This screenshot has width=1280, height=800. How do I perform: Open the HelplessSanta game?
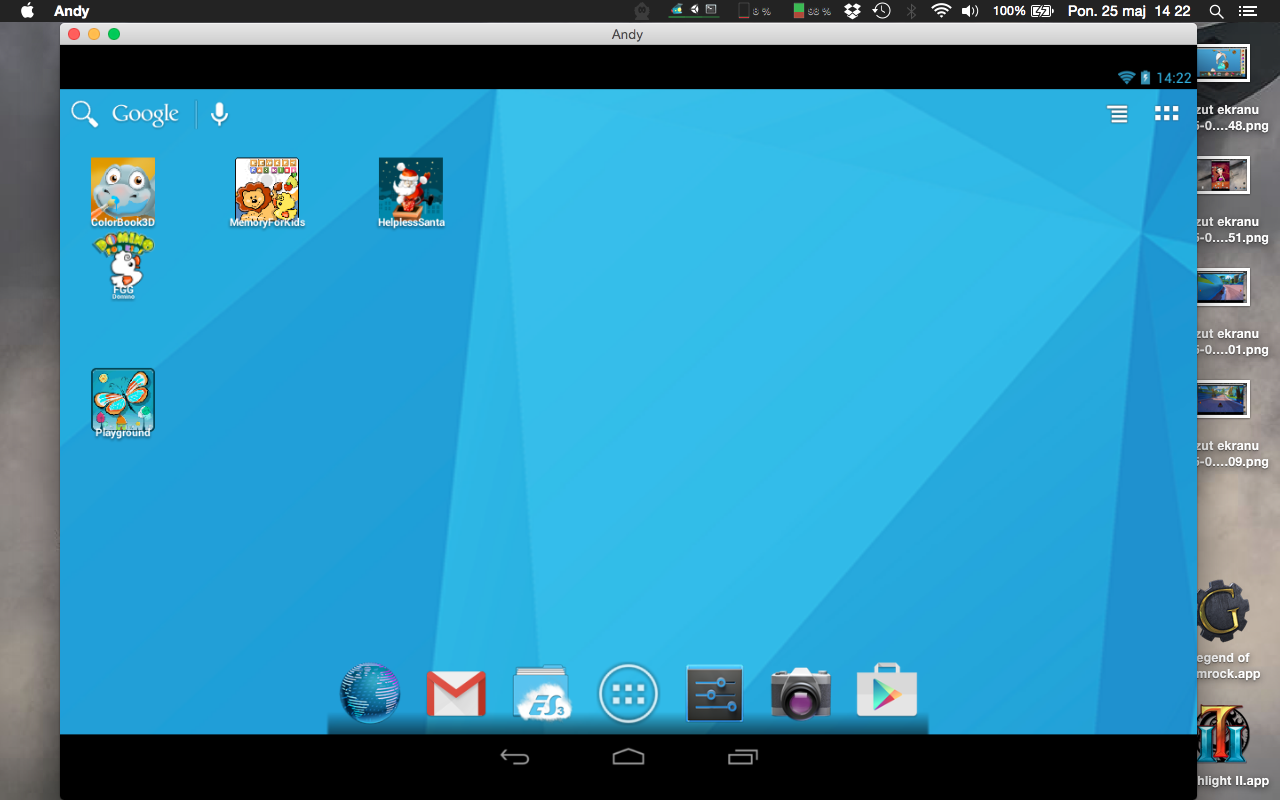tap(411, 190)
